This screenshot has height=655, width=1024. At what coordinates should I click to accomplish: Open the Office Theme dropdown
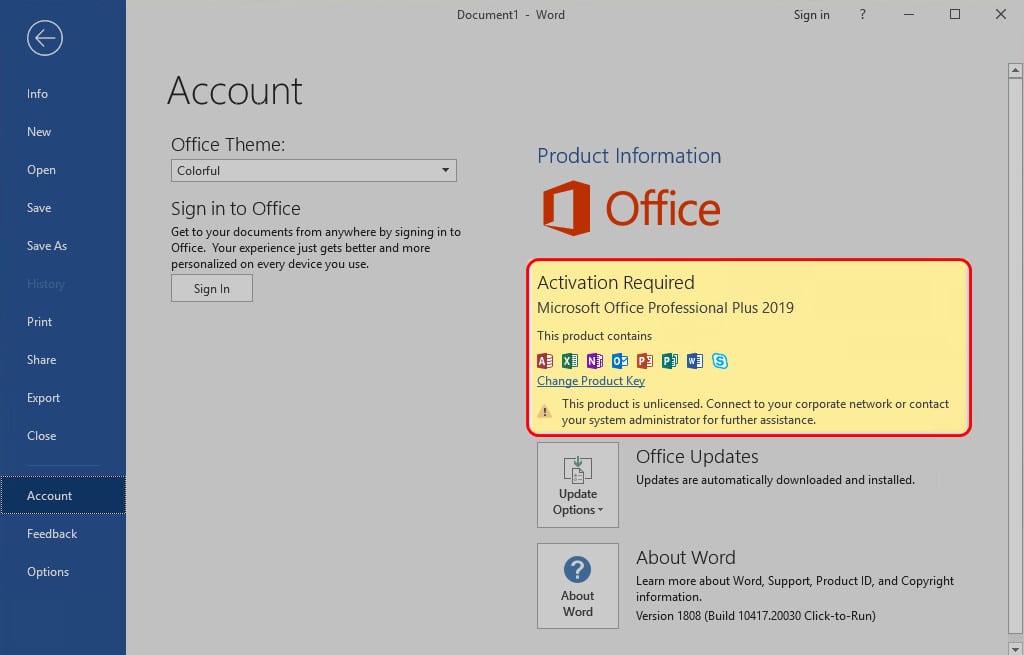coord(313,170)
